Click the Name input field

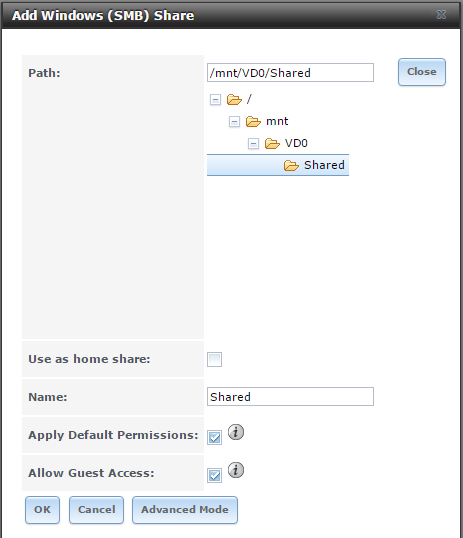click(290, 397)
